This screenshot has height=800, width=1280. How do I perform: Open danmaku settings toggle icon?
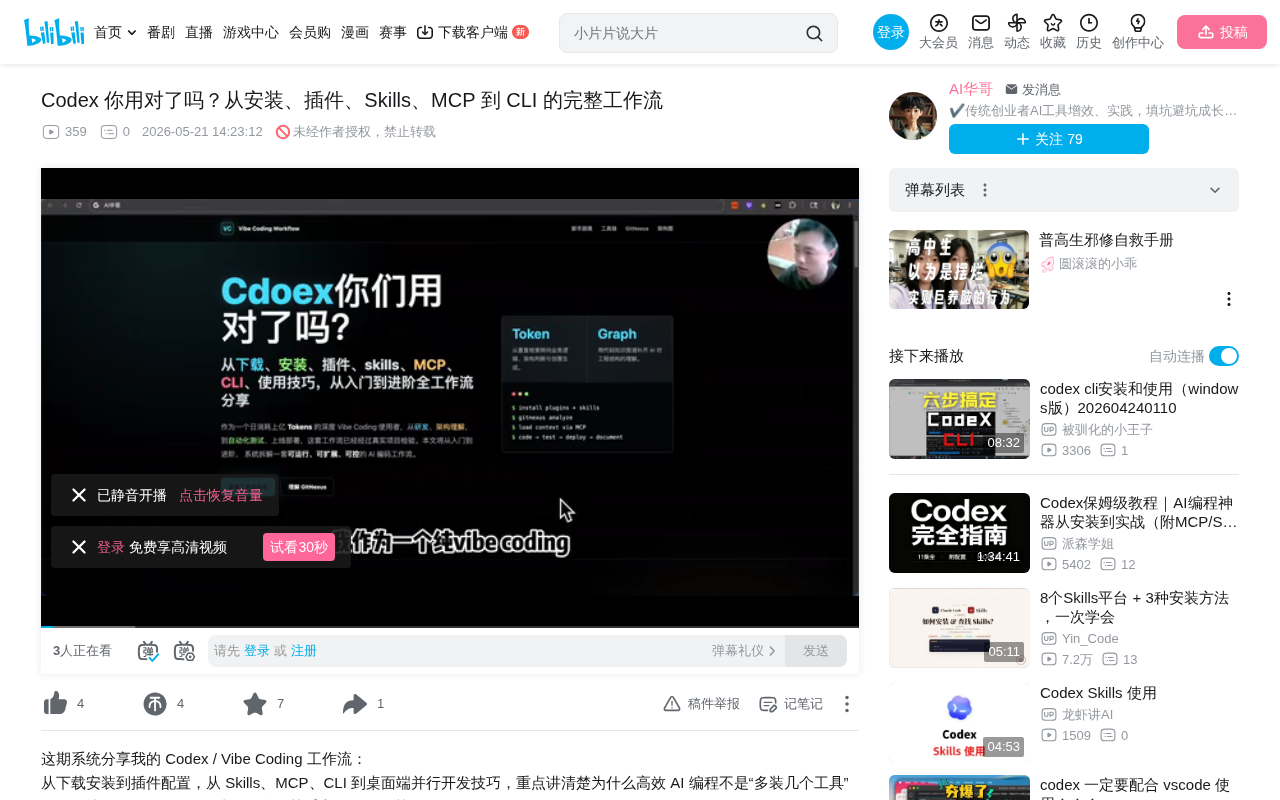point(184,651)
